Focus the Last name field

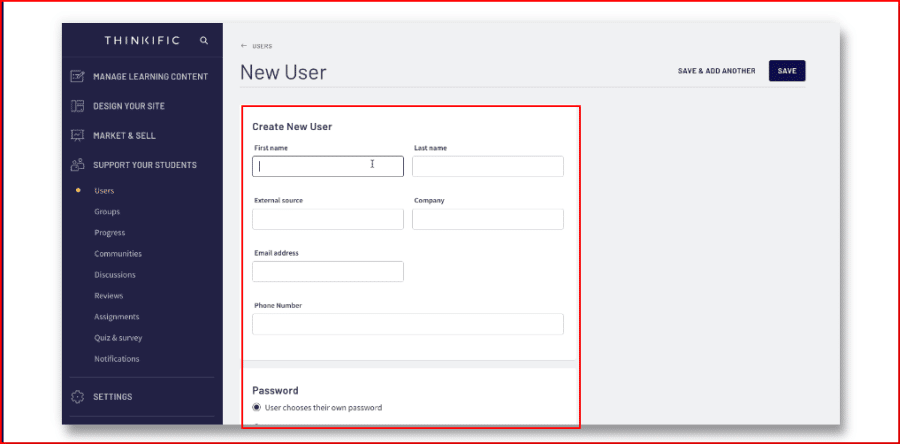click(x=488, y=166)
